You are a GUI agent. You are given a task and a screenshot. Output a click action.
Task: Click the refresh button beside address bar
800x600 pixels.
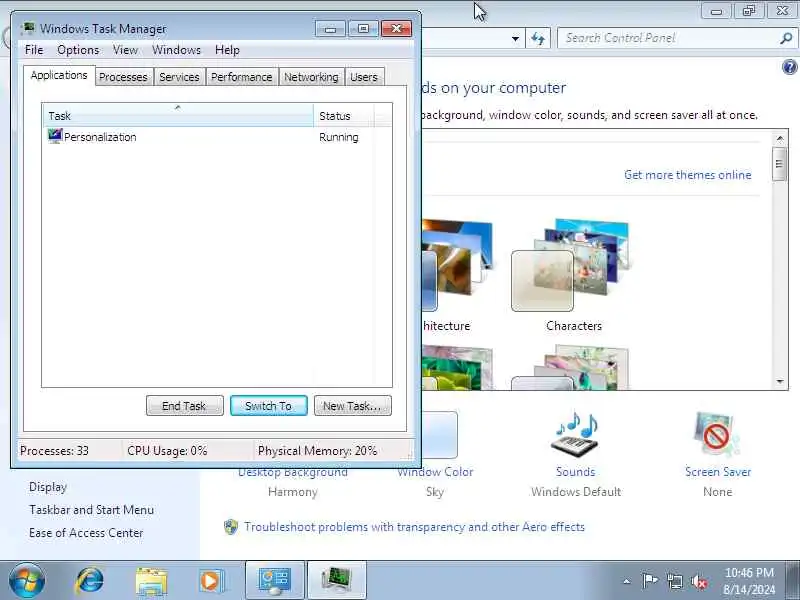point(538,38)
